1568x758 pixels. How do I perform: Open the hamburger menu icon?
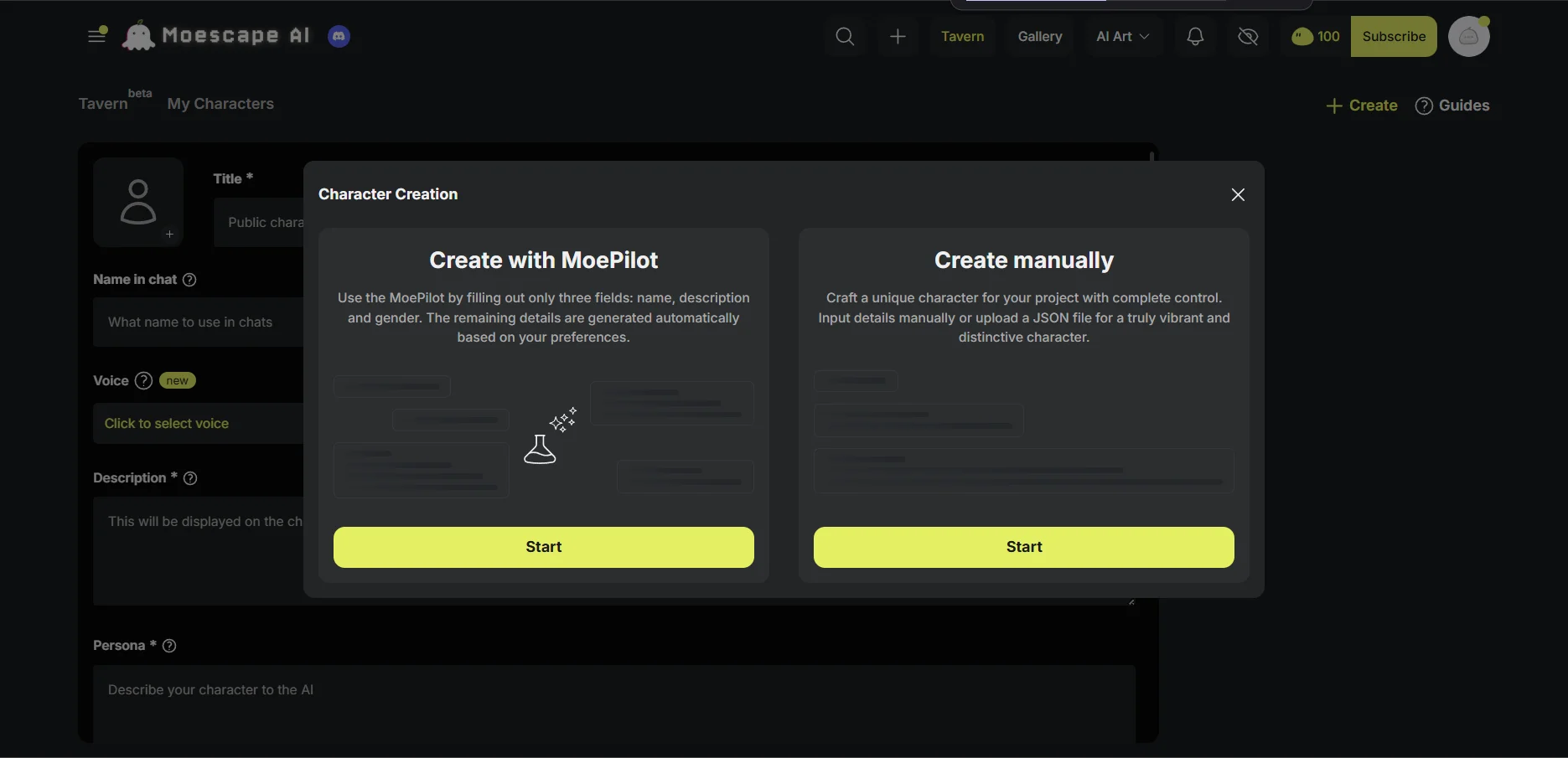(x=97, y=35)
